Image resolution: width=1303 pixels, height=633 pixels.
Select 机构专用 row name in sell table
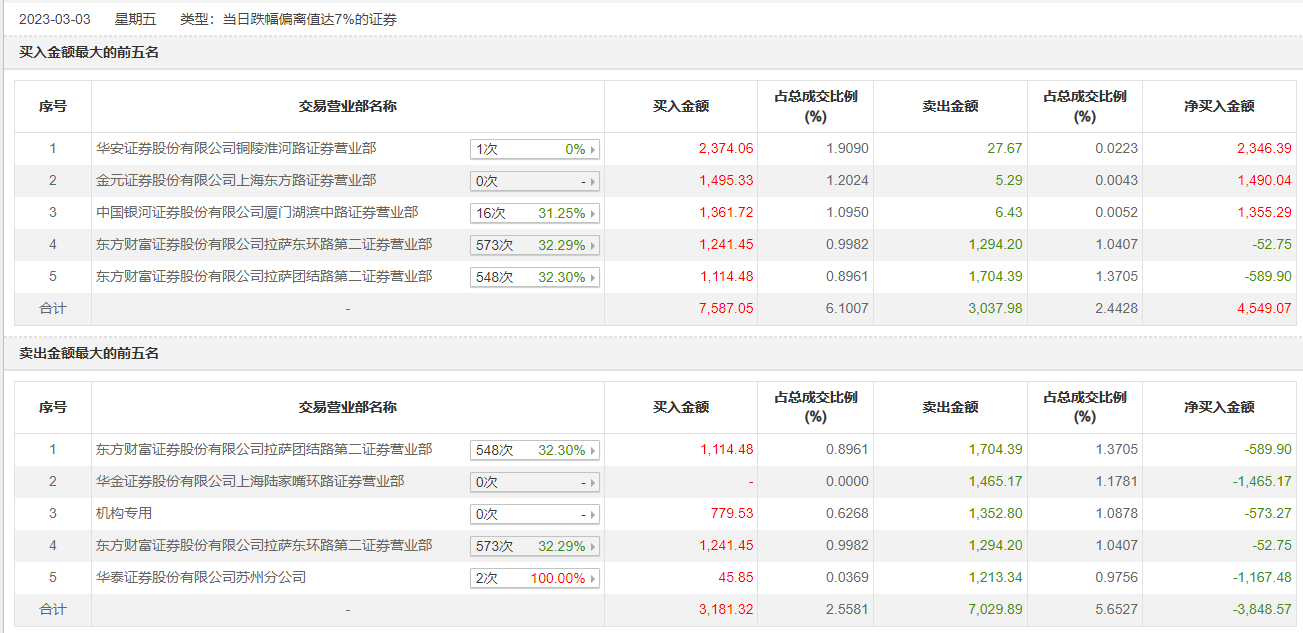[x=124, y=513]
